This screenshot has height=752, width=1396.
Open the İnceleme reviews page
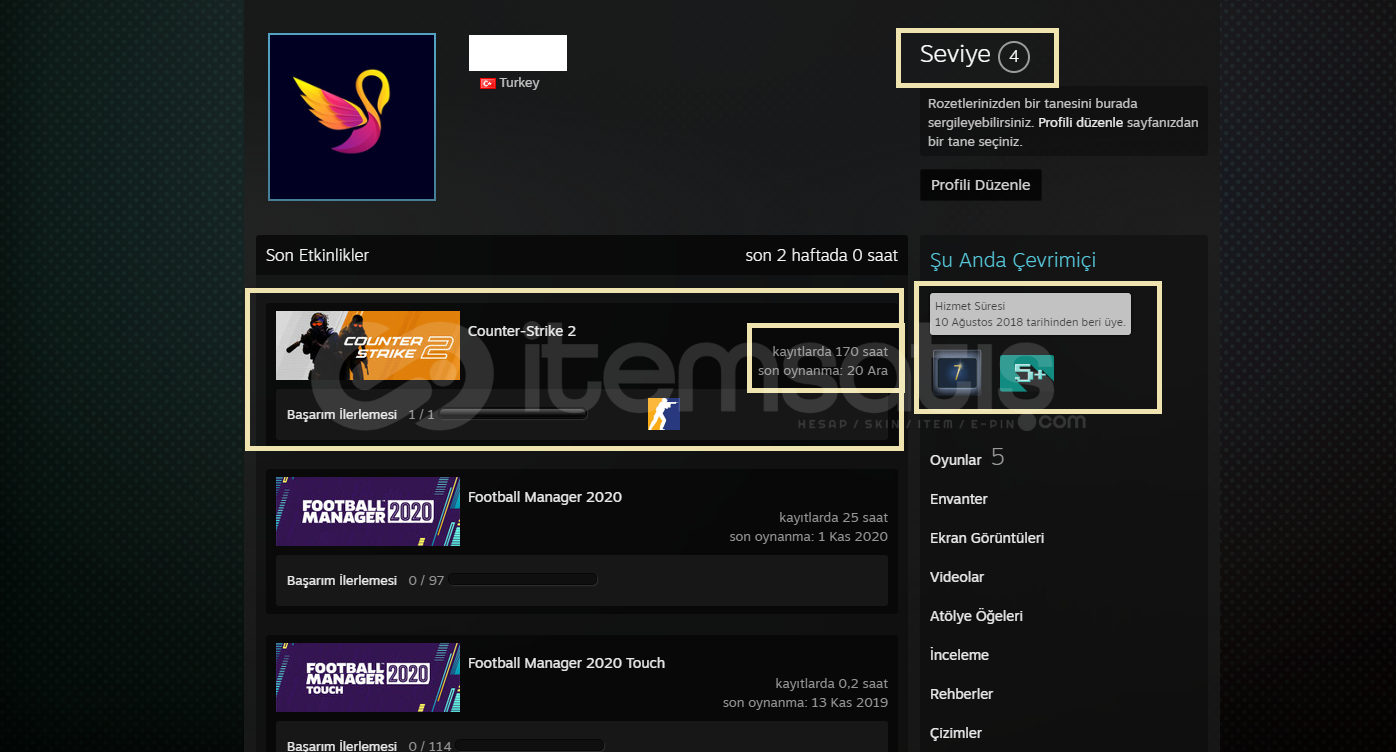point(959,655)
